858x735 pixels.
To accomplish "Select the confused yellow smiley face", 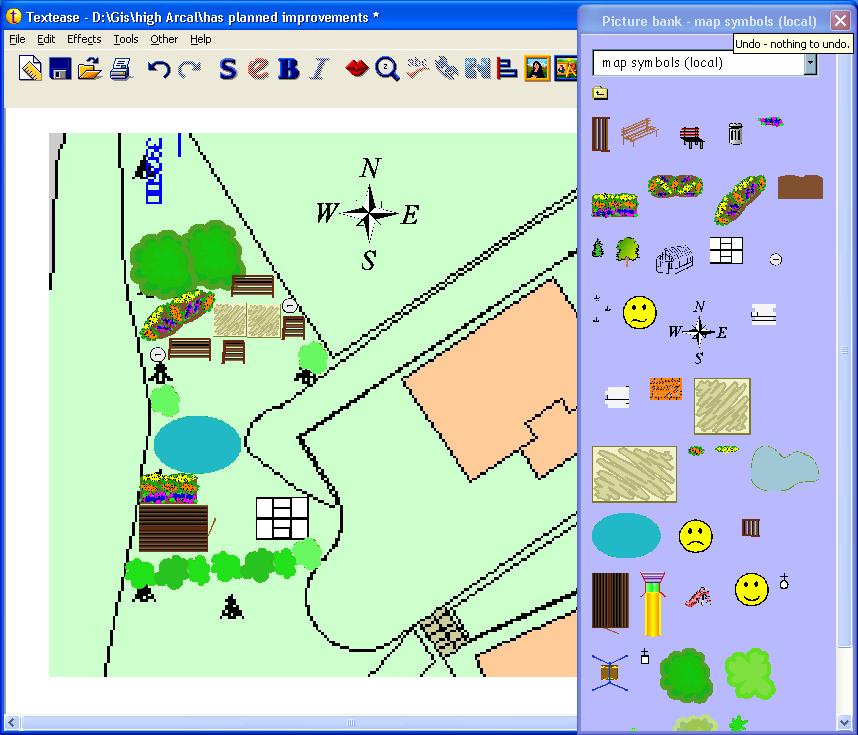I will [639, 312].
